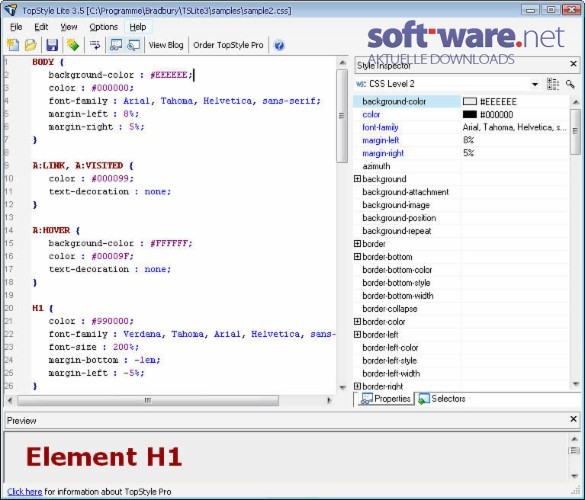
Task: Click the #EEEEEE background-color swatch
Action: (470, 101)
